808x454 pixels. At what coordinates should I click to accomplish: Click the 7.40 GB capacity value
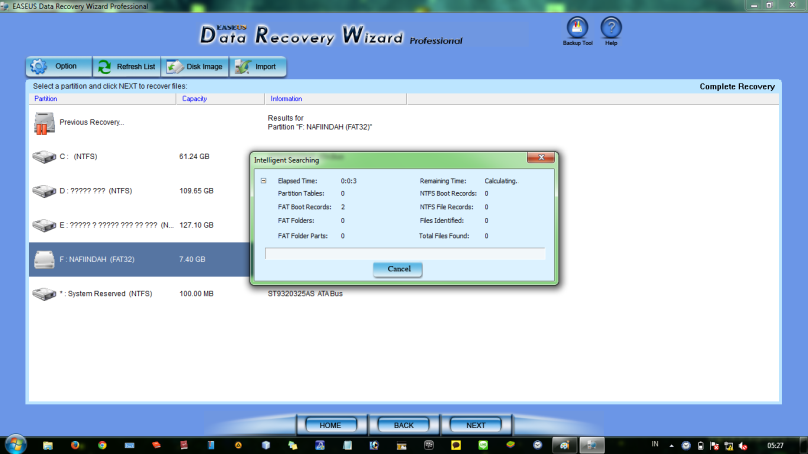click(192, 259)
